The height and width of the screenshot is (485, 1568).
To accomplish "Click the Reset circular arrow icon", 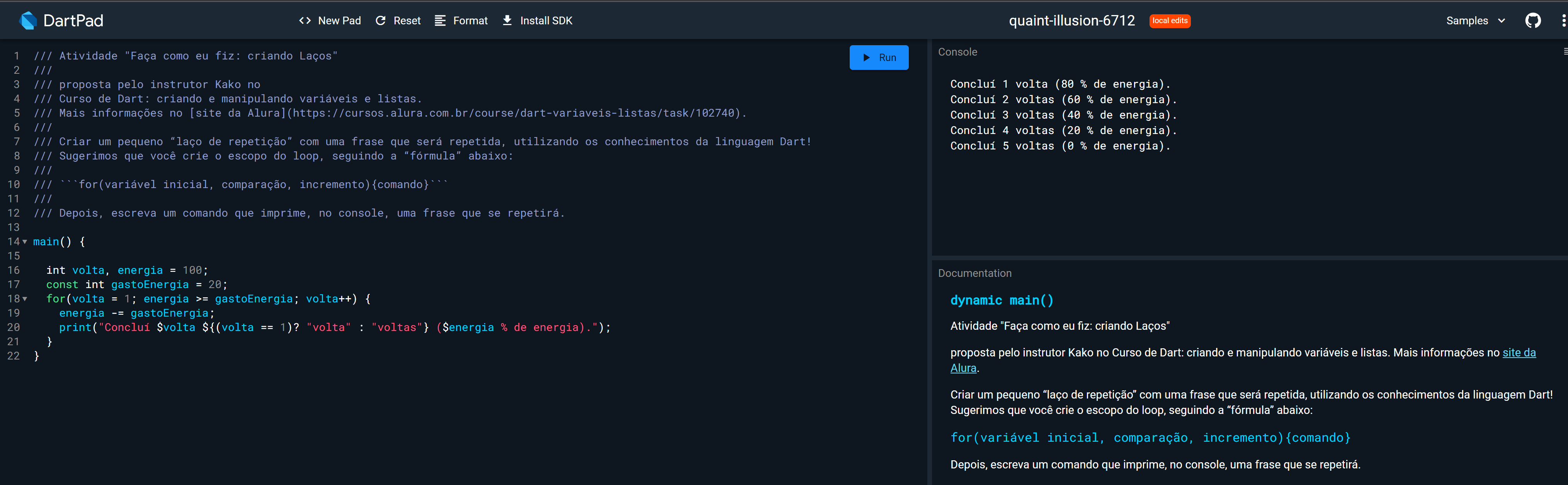I will [x=381, y=21].
